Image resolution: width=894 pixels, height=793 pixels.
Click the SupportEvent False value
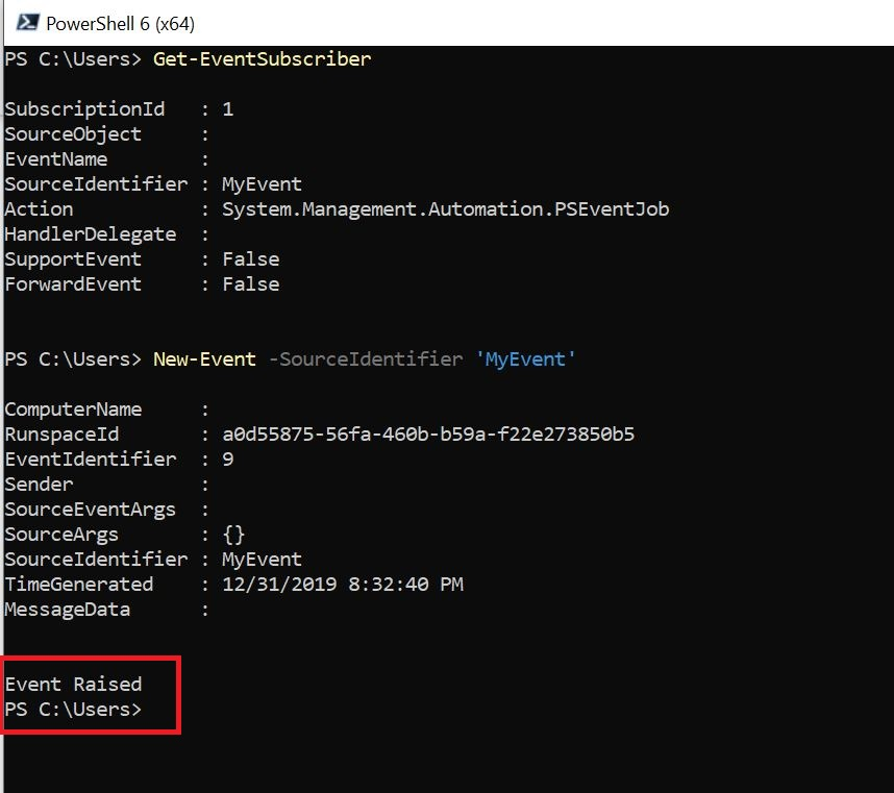point(251,259)
